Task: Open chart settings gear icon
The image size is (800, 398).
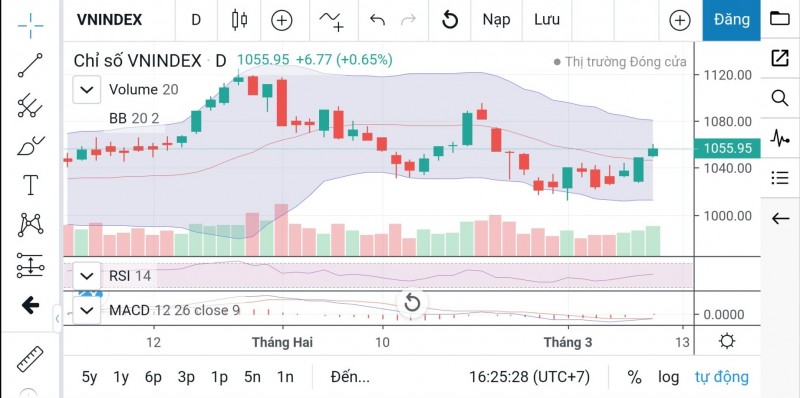Action: click(727, 341)
